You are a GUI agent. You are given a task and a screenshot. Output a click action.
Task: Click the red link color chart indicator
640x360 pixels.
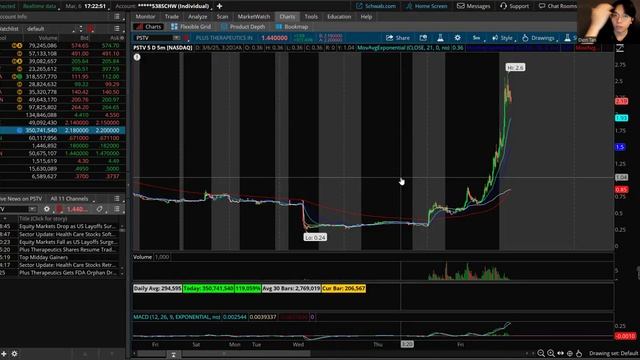pos(186,38)
